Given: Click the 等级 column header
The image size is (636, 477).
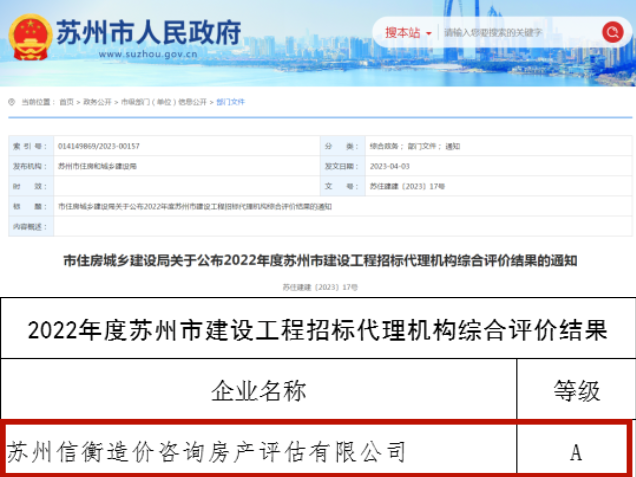Looking at the screenshot, I should coord(576,391).
